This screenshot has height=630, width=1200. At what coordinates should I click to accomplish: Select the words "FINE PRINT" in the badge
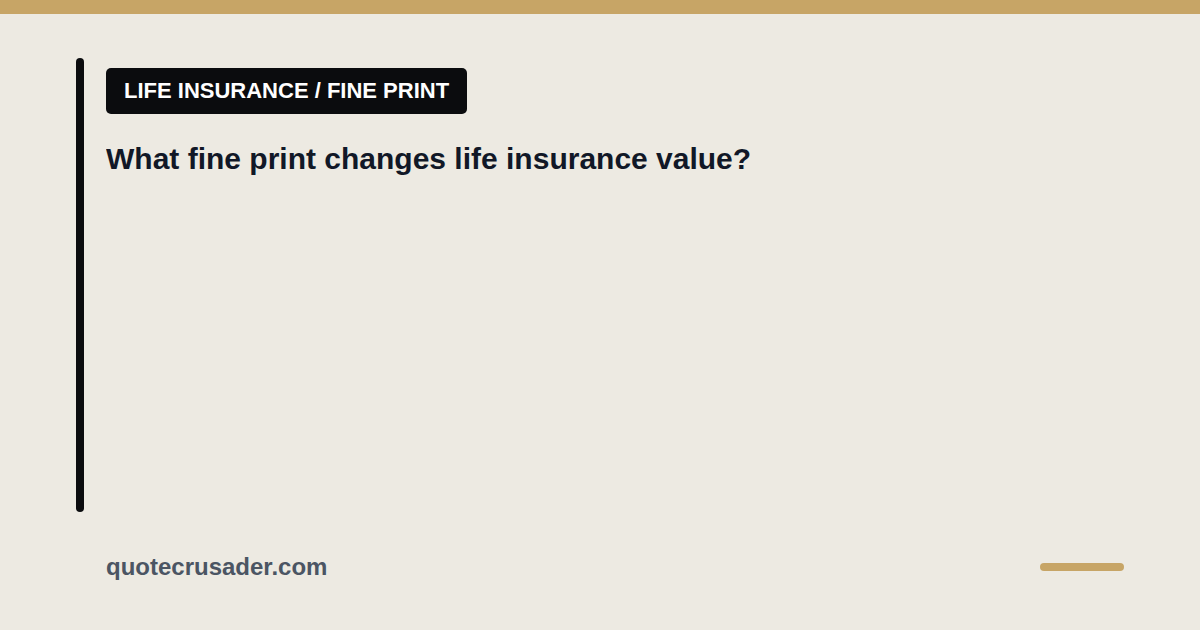pyautogui.click(x=388, y=91)
